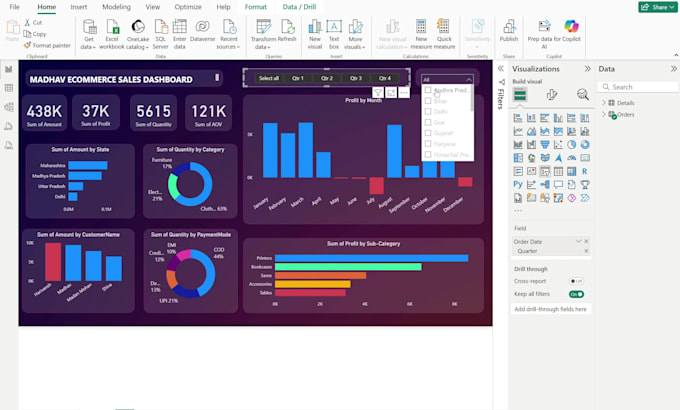Select the Qtr 3 slicer button
The image size is (680, 410).
(x=356, y=78)
